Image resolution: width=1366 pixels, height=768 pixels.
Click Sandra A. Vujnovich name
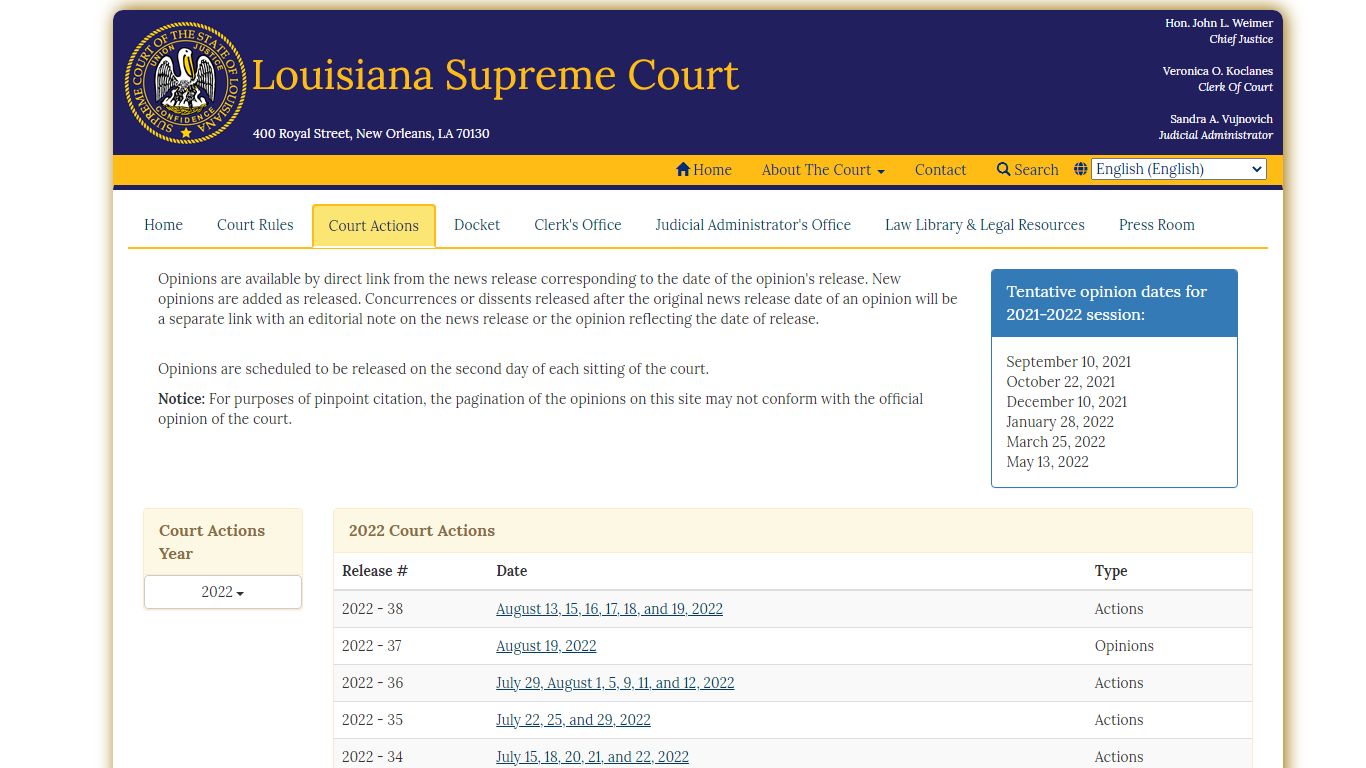click(x=1221, y=119)
